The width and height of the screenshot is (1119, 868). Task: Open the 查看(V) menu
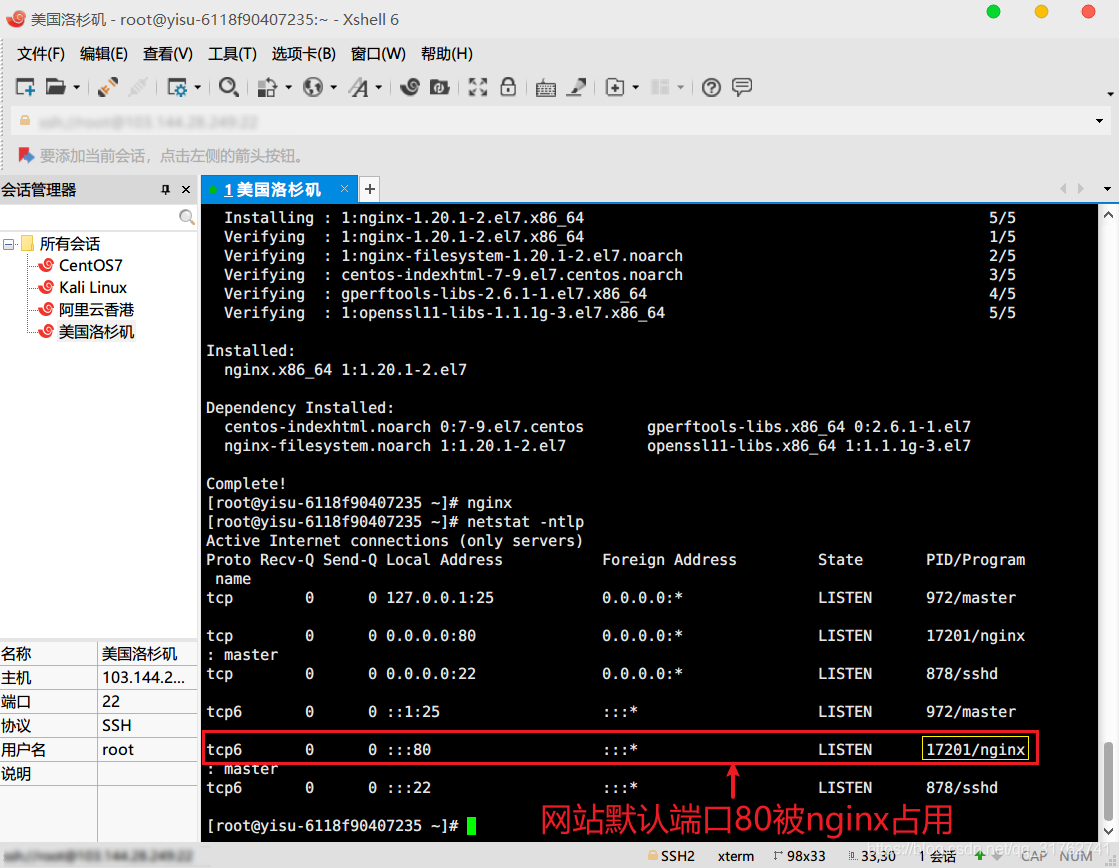(168, 54)
